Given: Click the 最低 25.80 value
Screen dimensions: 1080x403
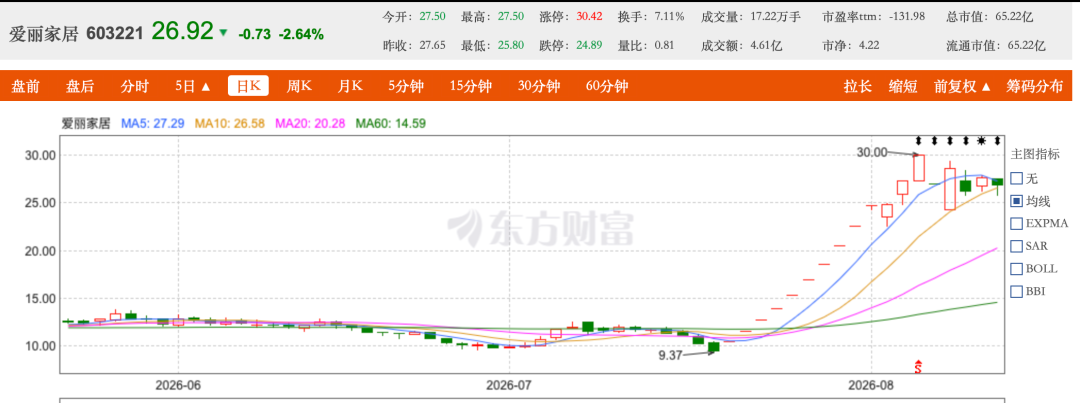Looking at the screenshot, I should [x=511, y=45].
